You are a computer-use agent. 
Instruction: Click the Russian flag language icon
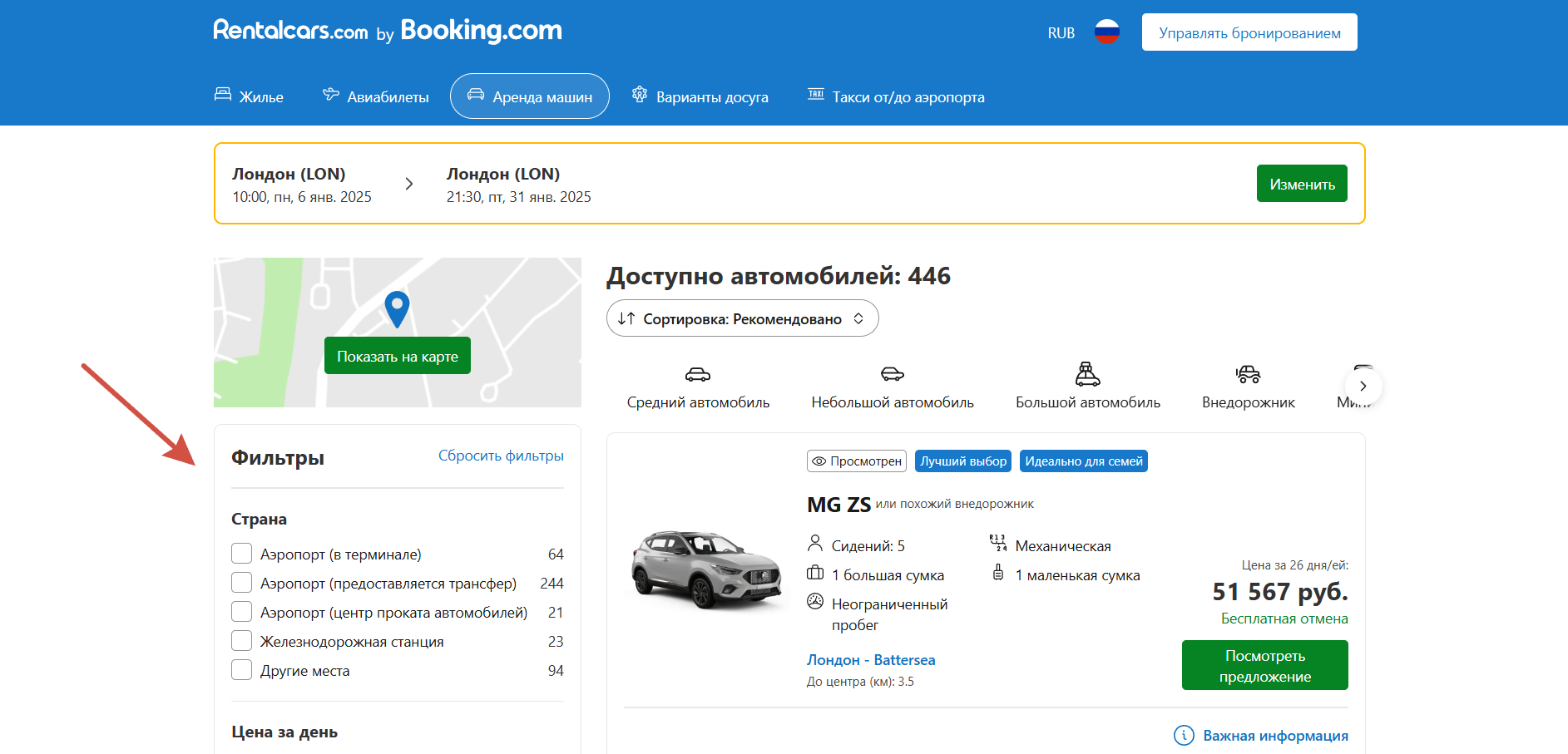coord(1106,32)
